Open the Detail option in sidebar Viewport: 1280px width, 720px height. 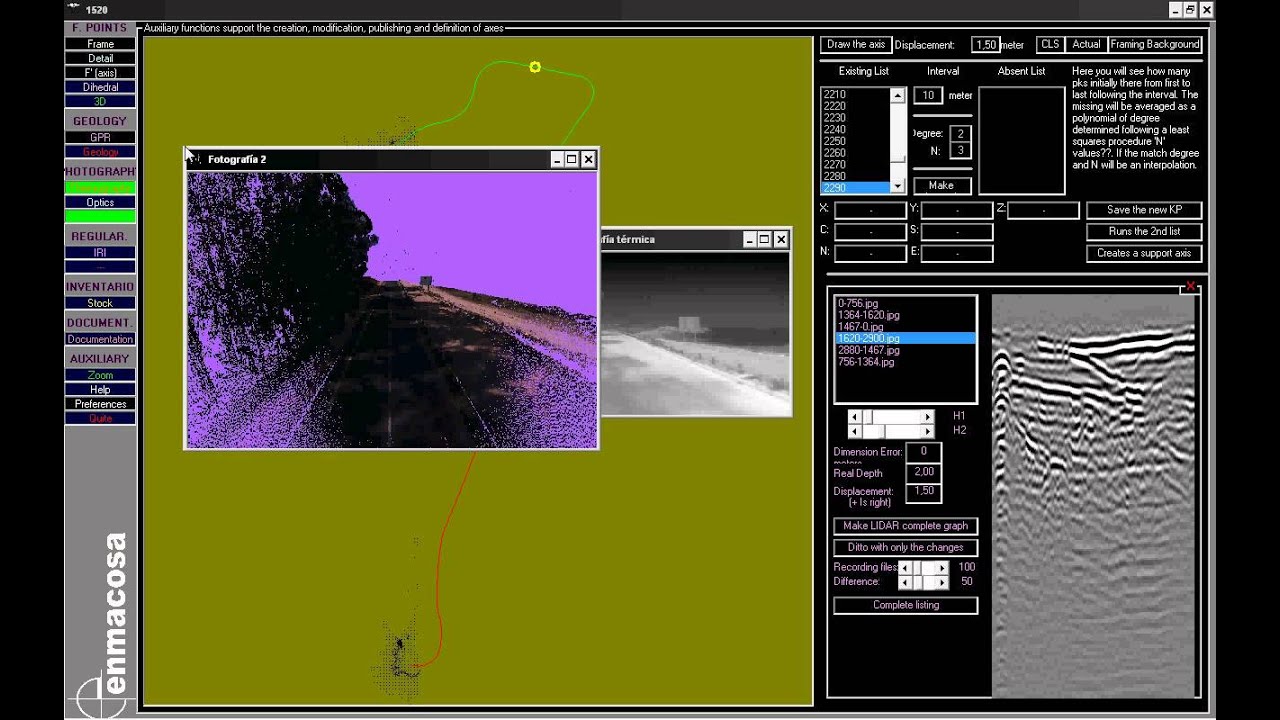click(x=100, y=58)
